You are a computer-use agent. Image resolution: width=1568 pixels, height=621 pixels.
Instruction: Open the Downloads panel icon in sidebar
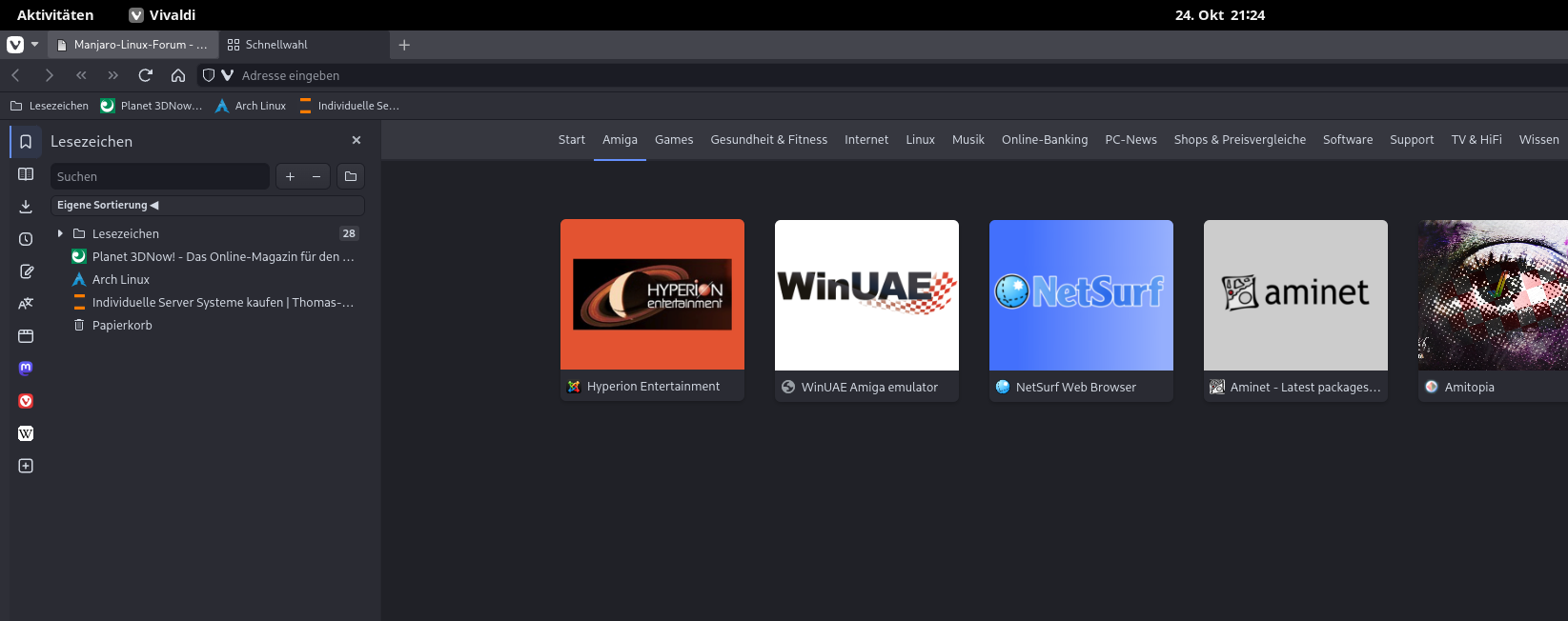(x=26, y=207)
